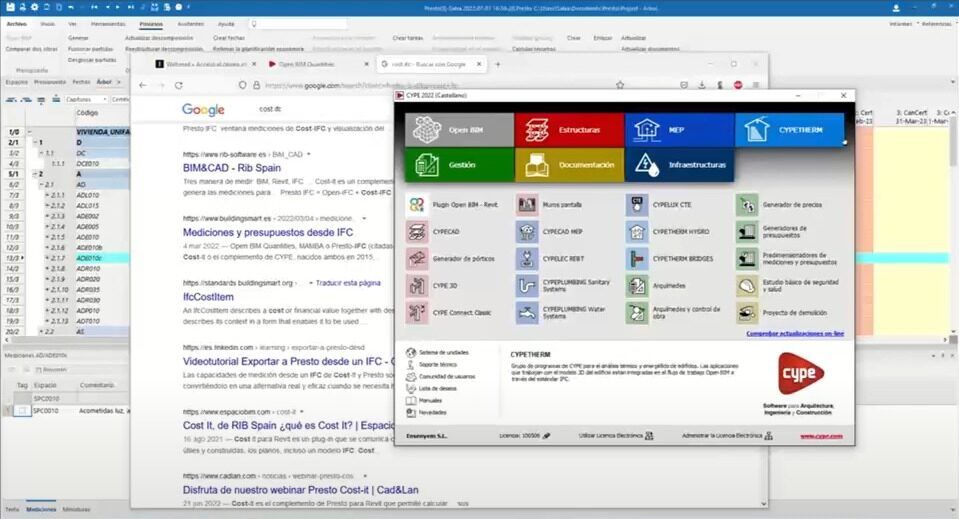Open Arquímedes application icon

[638, 286]
